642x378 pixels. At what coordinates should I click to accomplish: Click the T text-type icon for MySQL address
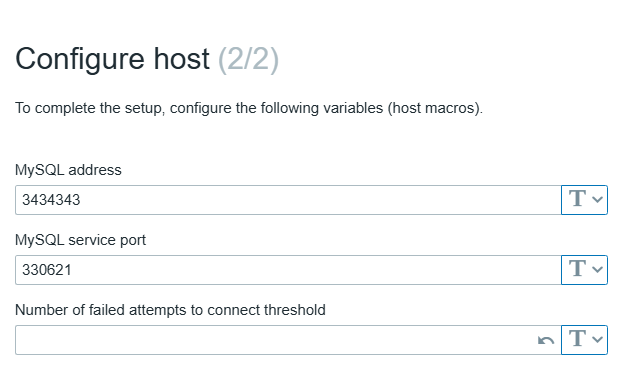point(578,199)
